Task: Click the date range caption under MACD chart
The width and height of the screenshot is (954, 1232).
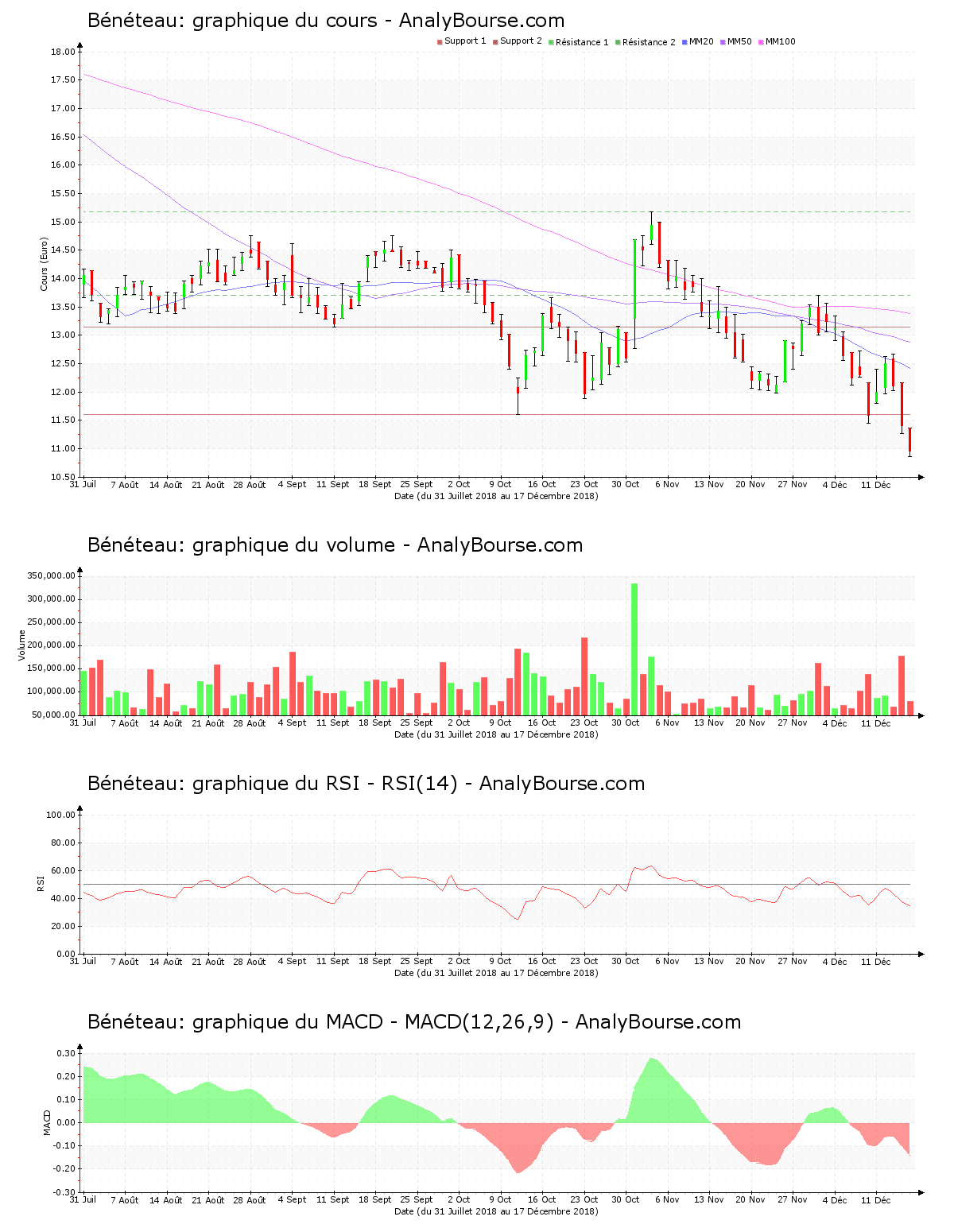Action: pyautogui.click(x=496, y=1211)
